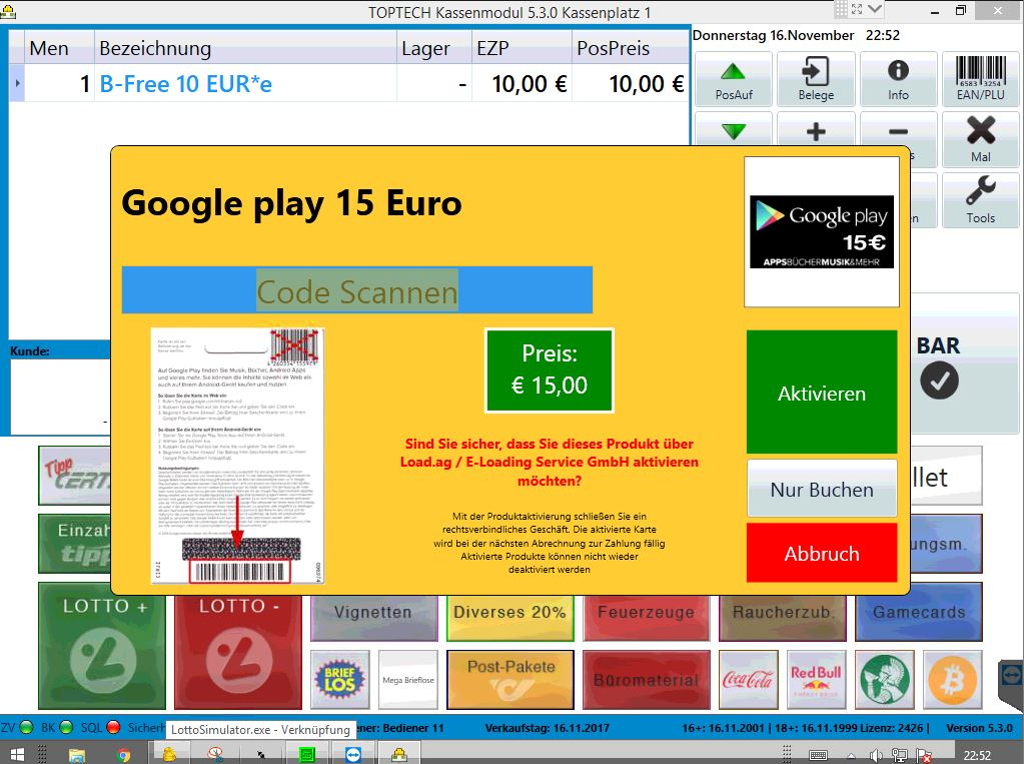
Task: Open the LOTTO + green tile
Action: point(103,646)
